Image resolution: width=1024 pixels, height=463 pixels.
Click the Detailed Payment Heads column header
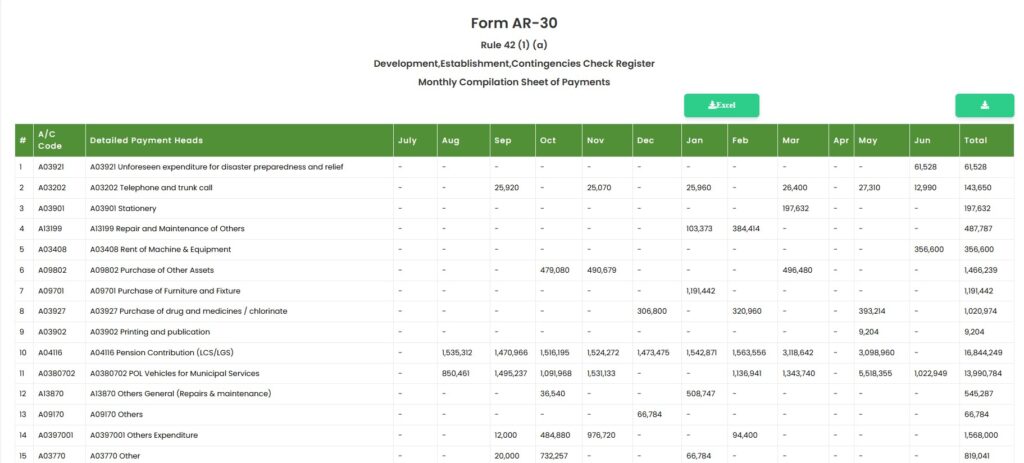pyautogui.click(x=239, y=140)
